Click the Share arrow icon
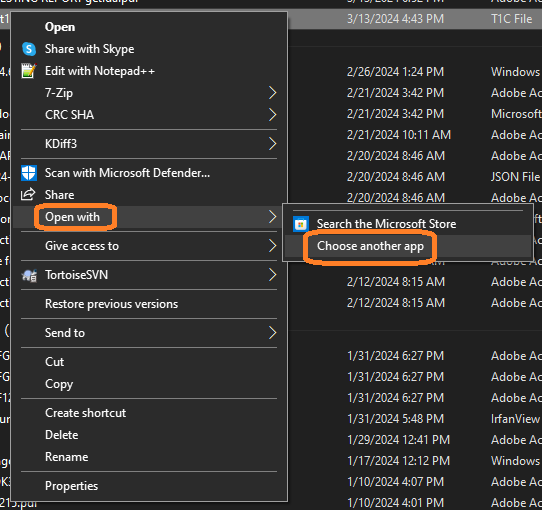Viewport: 542px width, 510px height. click(x=28, y=194)
